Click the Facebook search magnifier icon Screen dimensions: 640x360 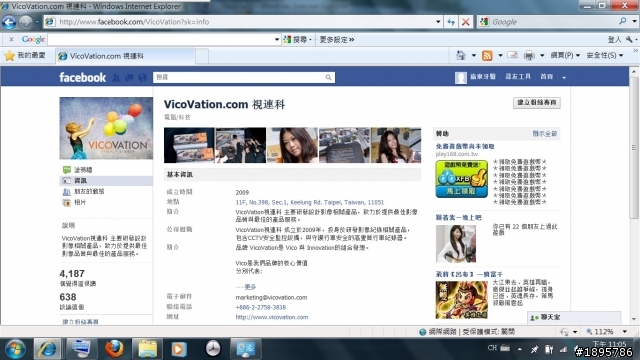(x=329, y=77)
